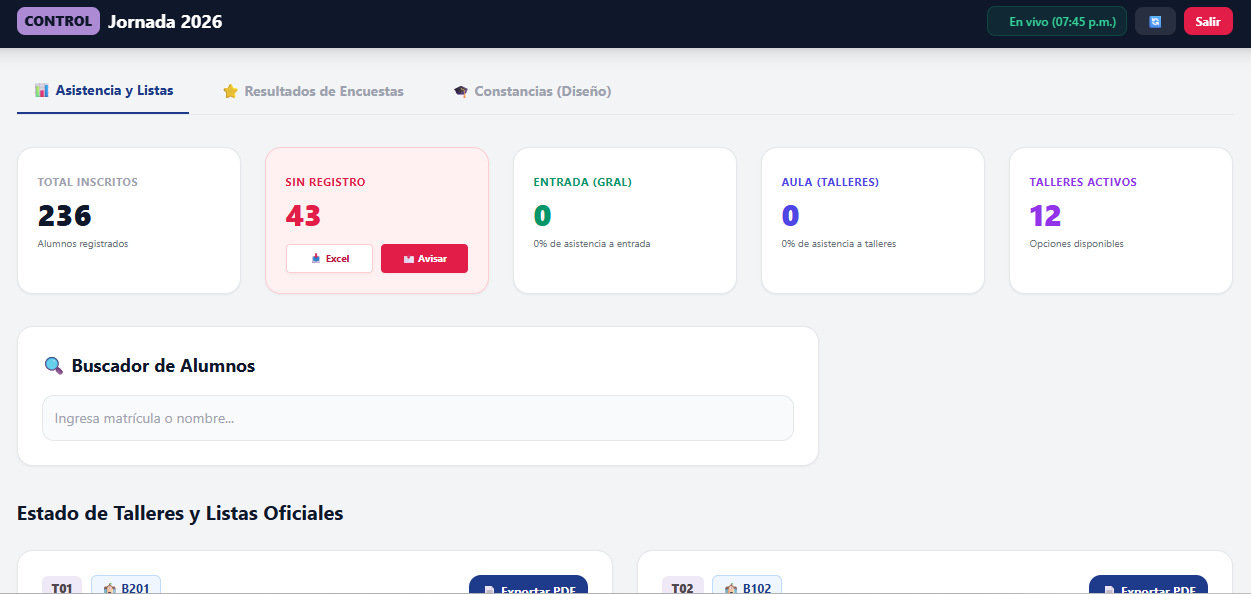
Task: Click the Jornada 2026 title
Action: [x=165, y=22]
